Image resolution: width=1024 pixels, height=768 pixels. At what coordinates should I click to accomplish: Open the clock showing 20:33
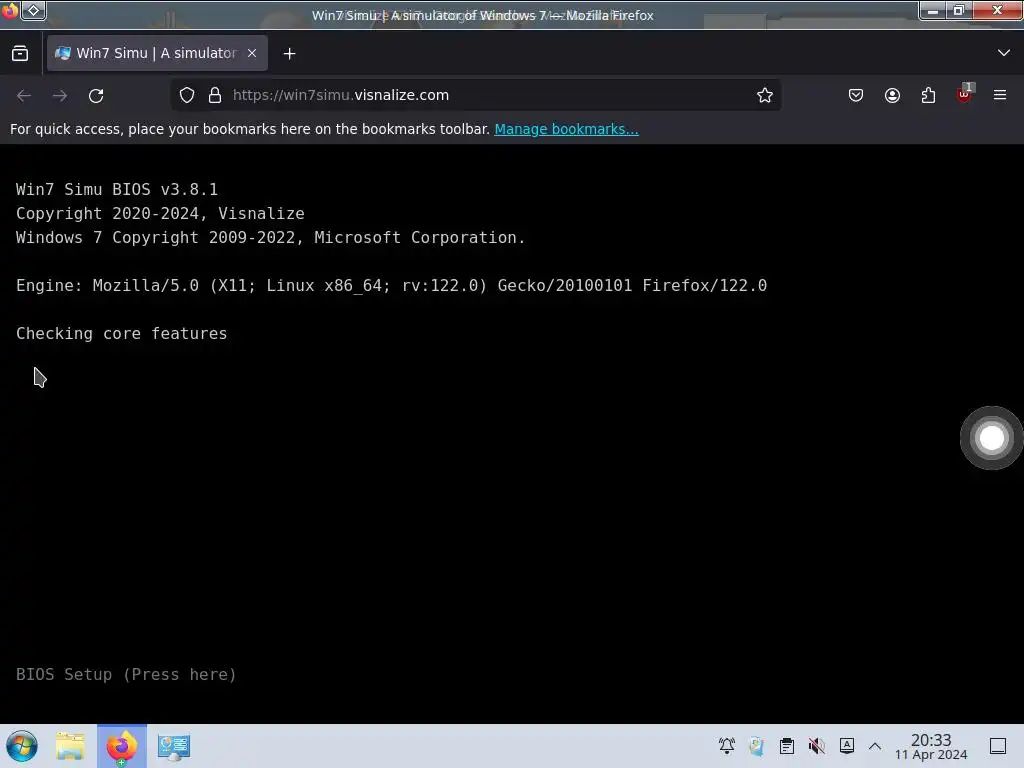(x=931, y=746)
